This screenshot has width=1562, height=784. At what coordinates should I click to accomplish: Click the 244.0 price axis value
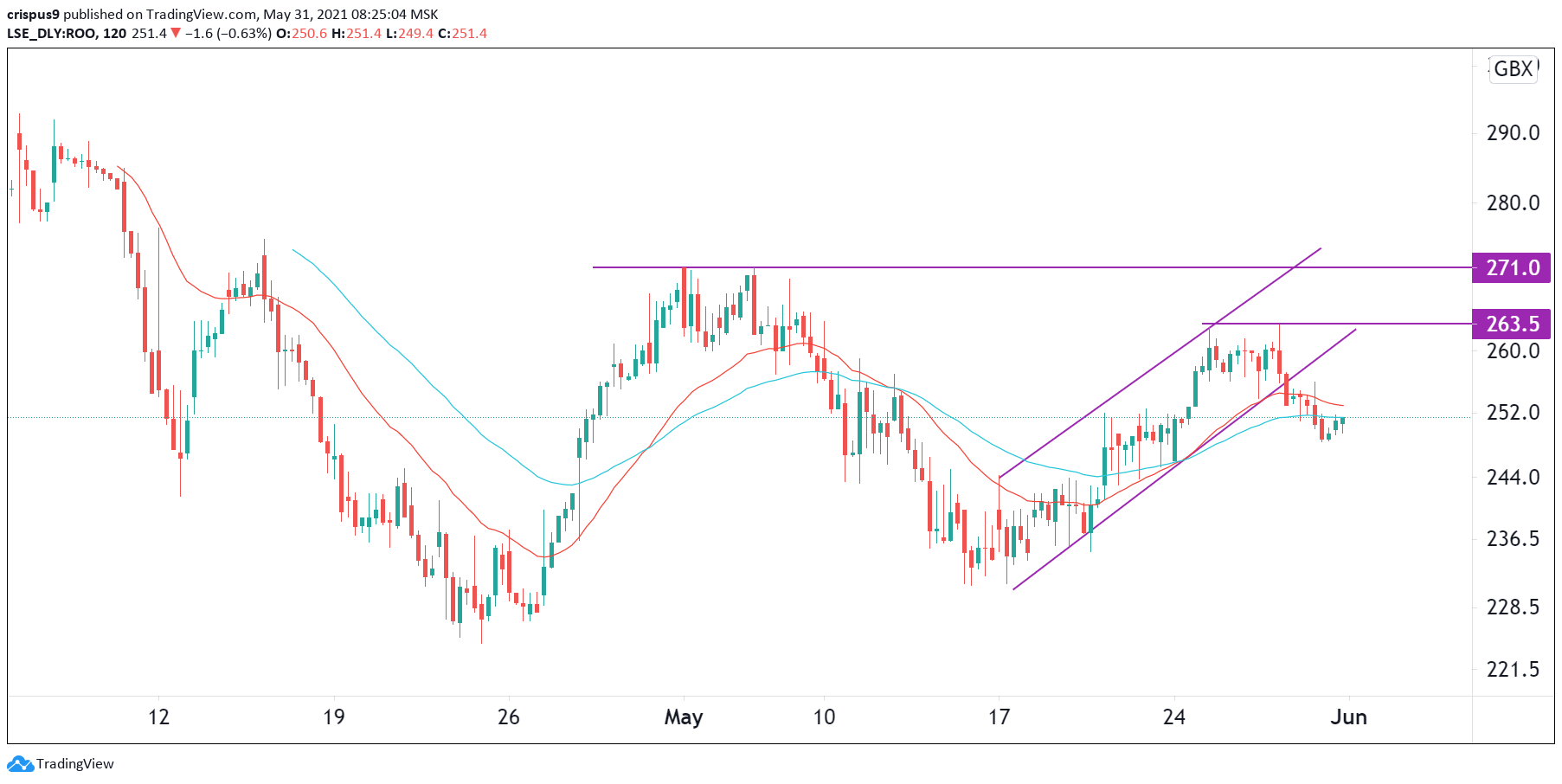tap(1513, 478)
